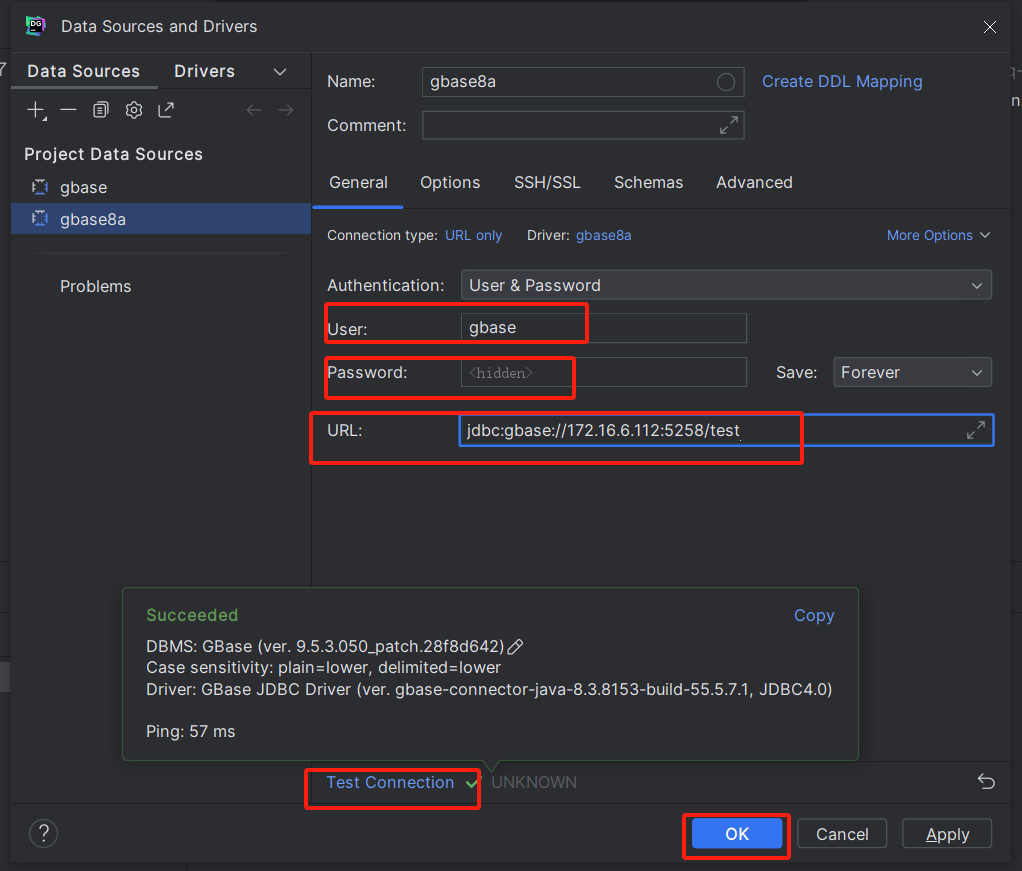The image size is (1022, 871).
Task: Select gbase in Project Data Sources
Action: 161,187
